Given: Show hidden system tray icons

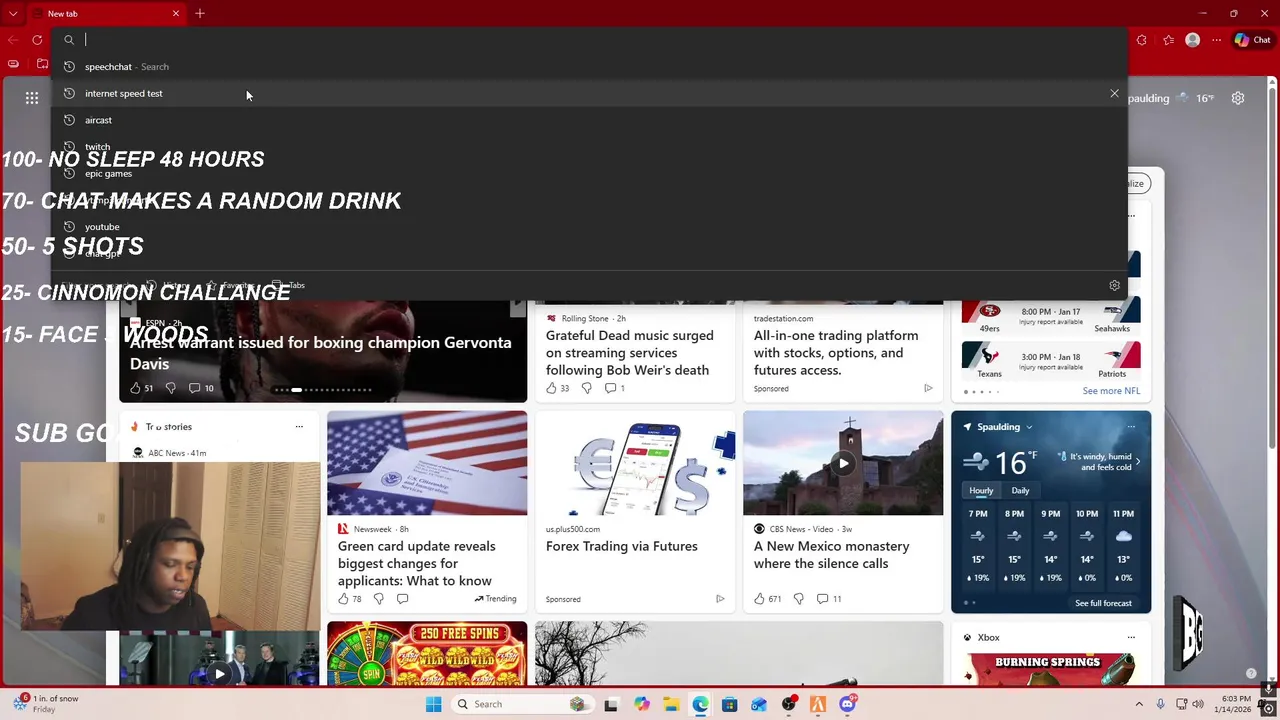Looking at the screenshot, I should (x=1139, y=704).
